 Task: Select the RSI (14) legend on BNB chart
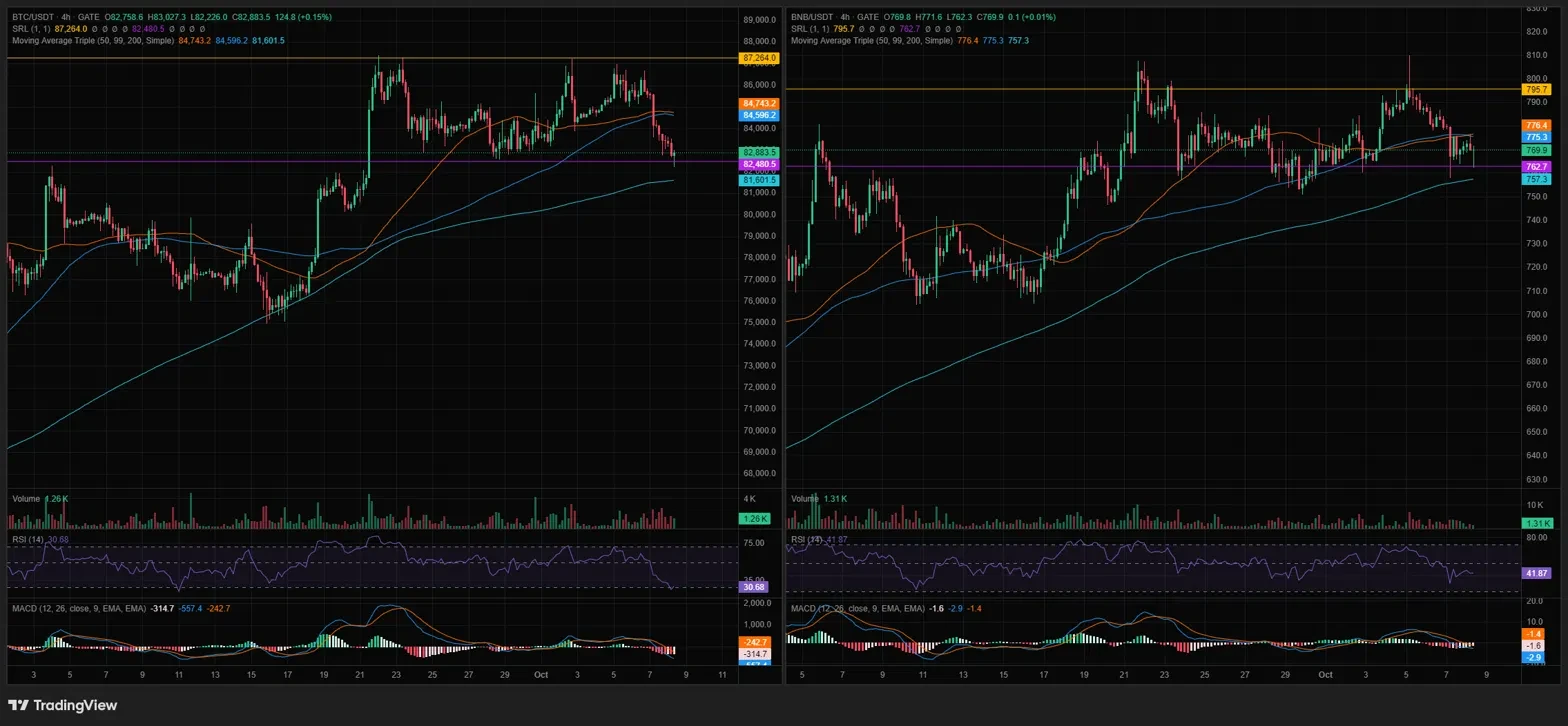pos(808,540)
